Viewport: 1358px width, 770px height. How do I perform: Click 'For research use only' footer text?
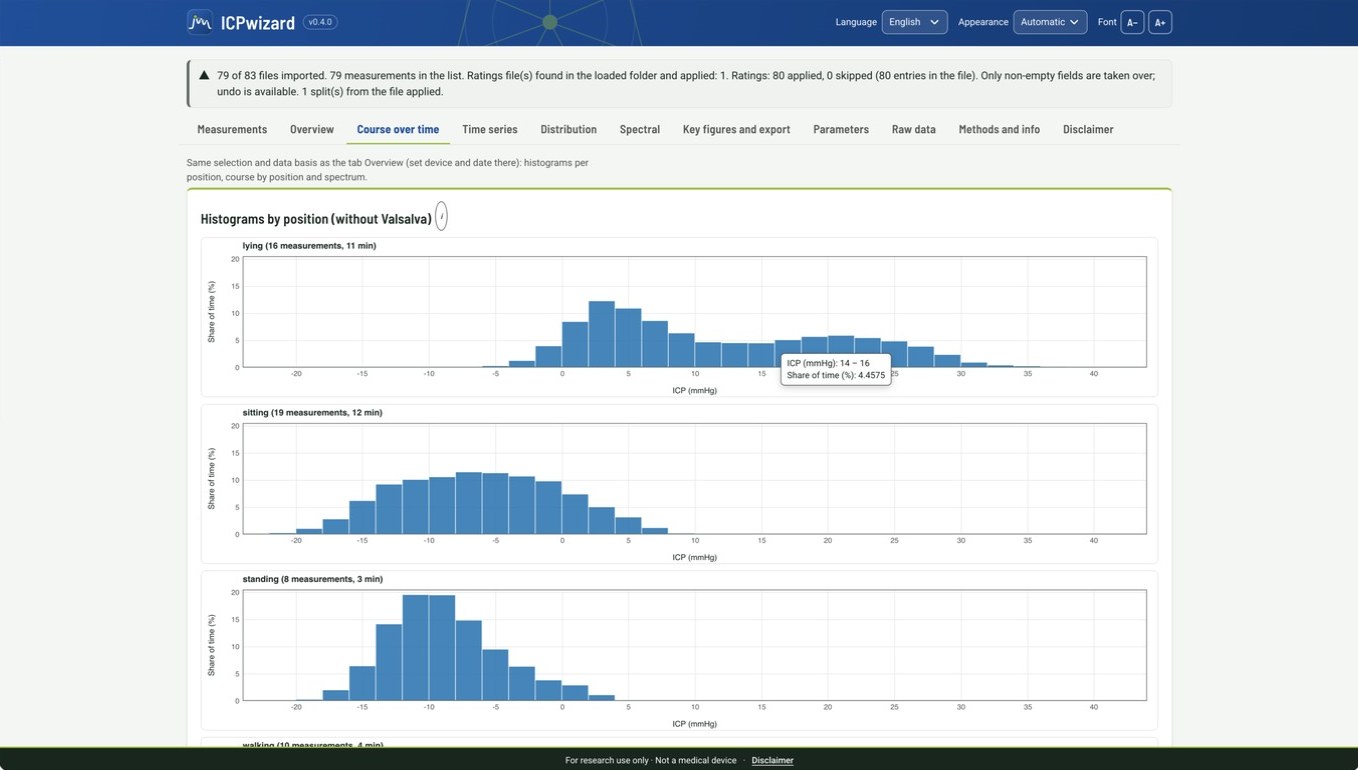(607, 760)
